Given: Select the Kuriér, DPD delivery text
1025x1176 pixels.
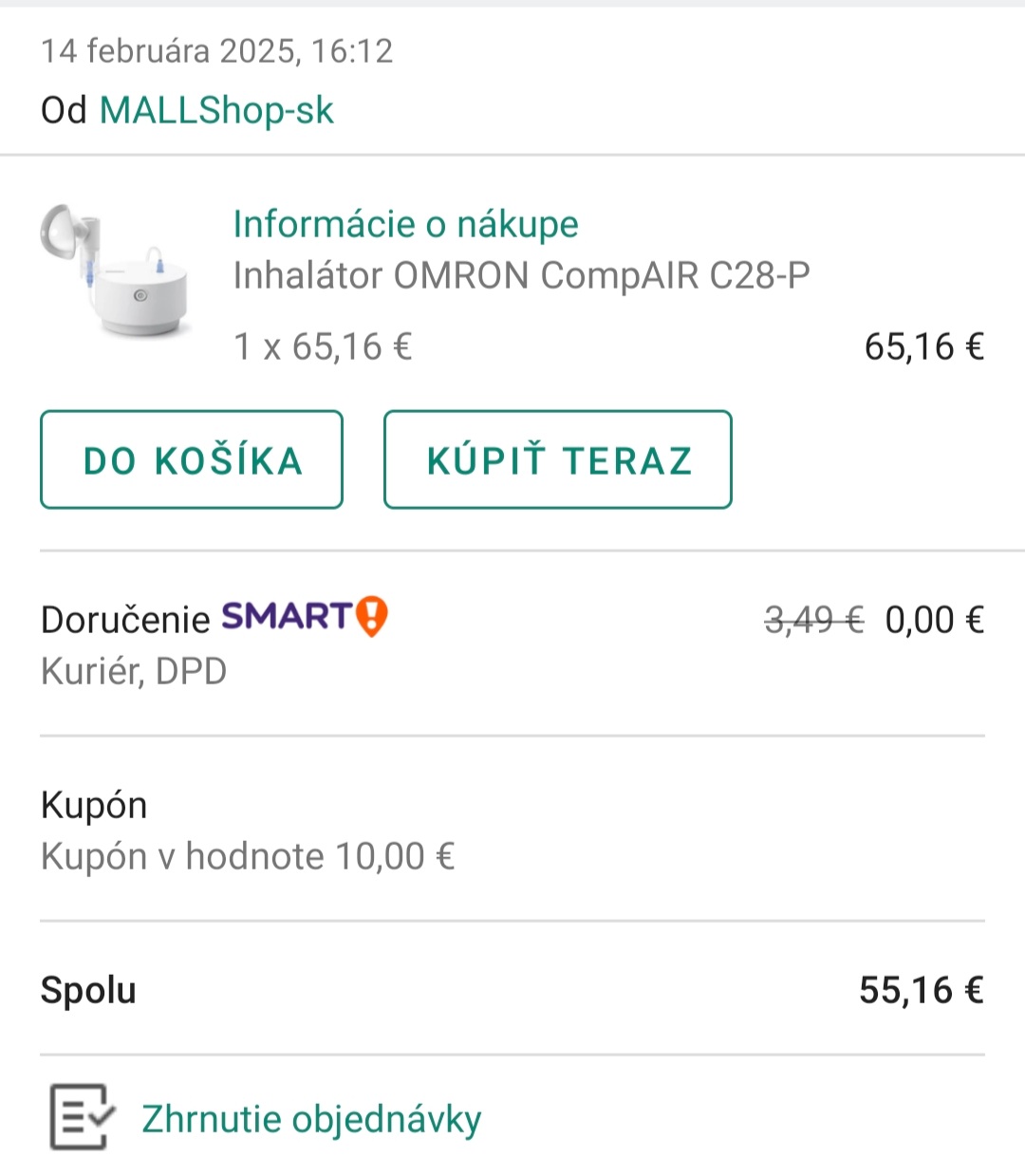Looking at the screenshot, I should pos(134,671).
